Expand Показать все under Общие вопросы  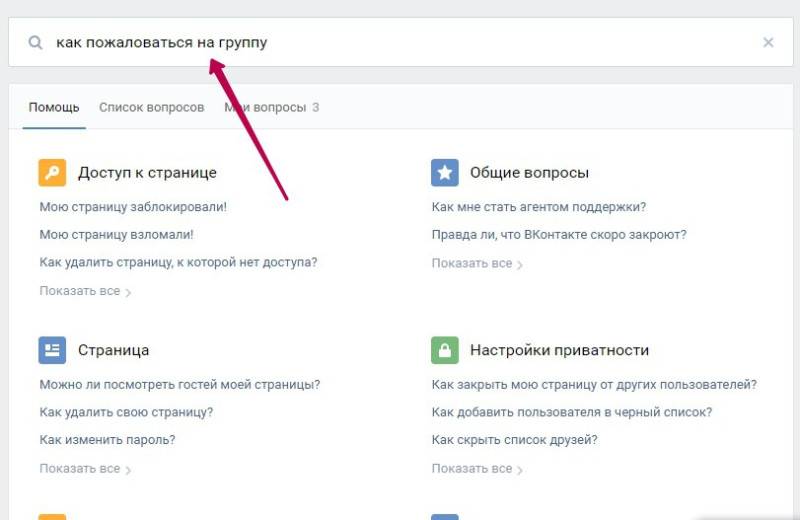click(476, 263)
